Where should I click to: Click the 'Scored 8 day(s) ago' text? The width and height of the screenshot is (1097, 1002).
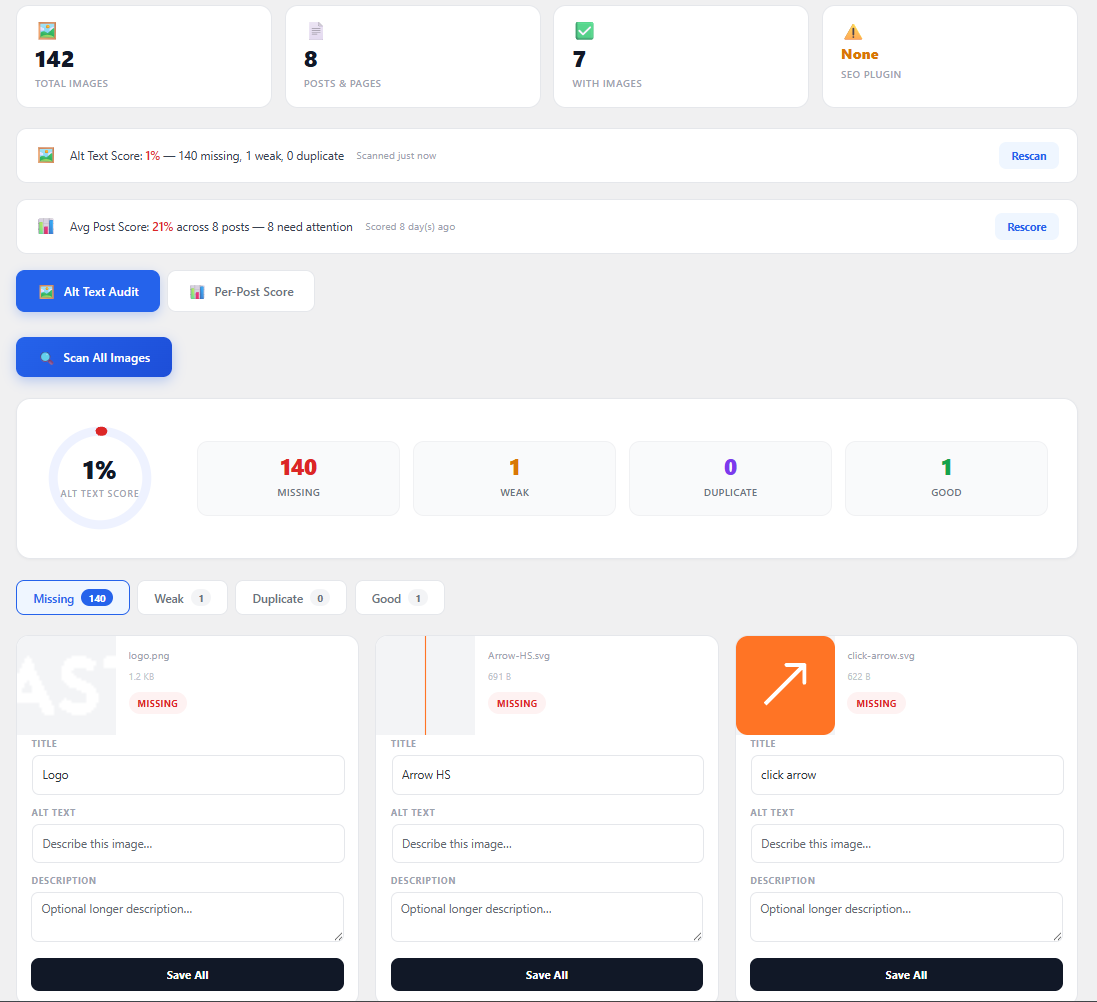click(x=410, y=227)
